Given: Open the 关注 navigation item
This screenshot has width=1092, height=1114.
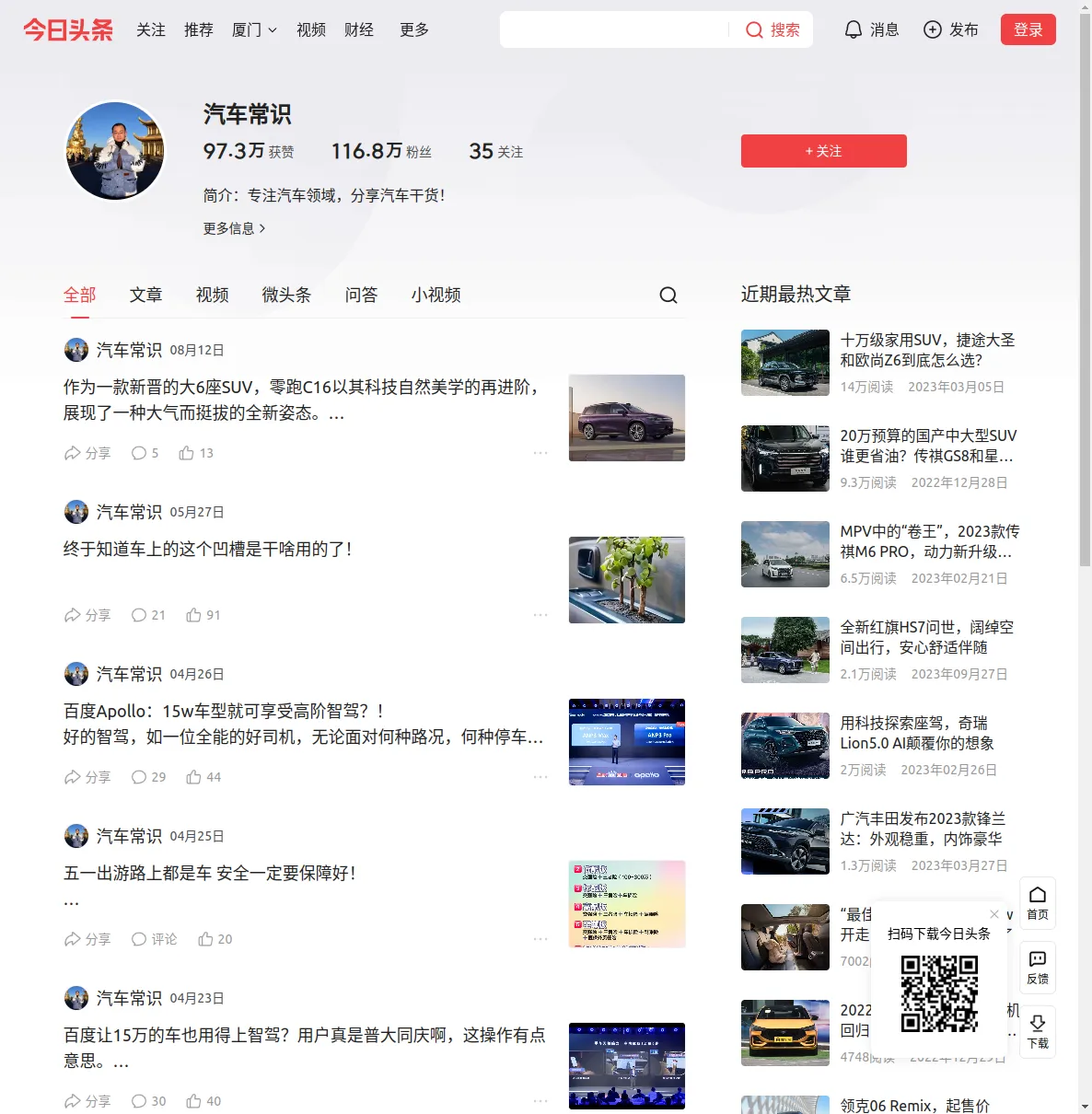Looking at the screenshot, I should coord(151,30).
